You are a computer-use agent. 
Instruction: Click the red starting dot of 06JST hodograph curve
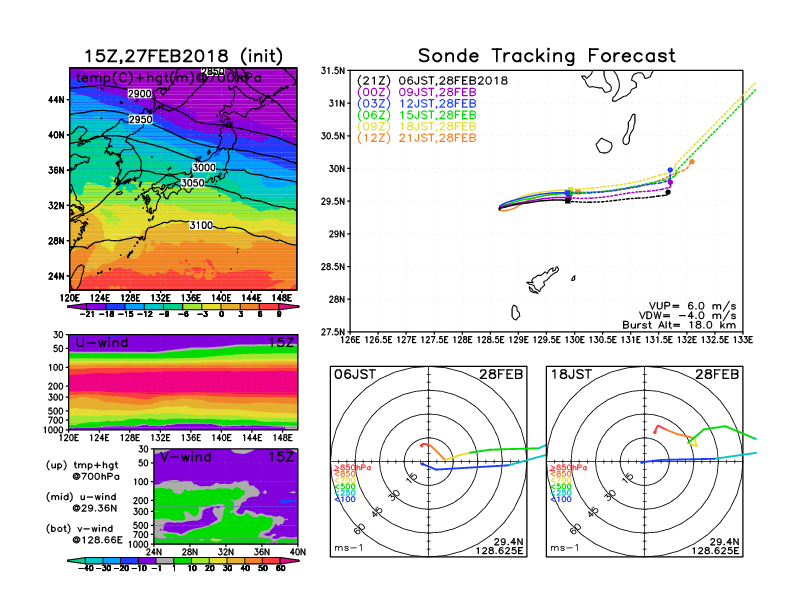pos(422,445)
